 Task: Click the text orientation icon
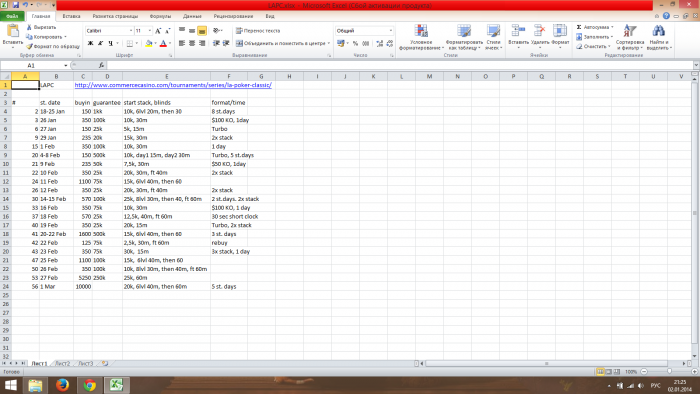tap(217, 30)
